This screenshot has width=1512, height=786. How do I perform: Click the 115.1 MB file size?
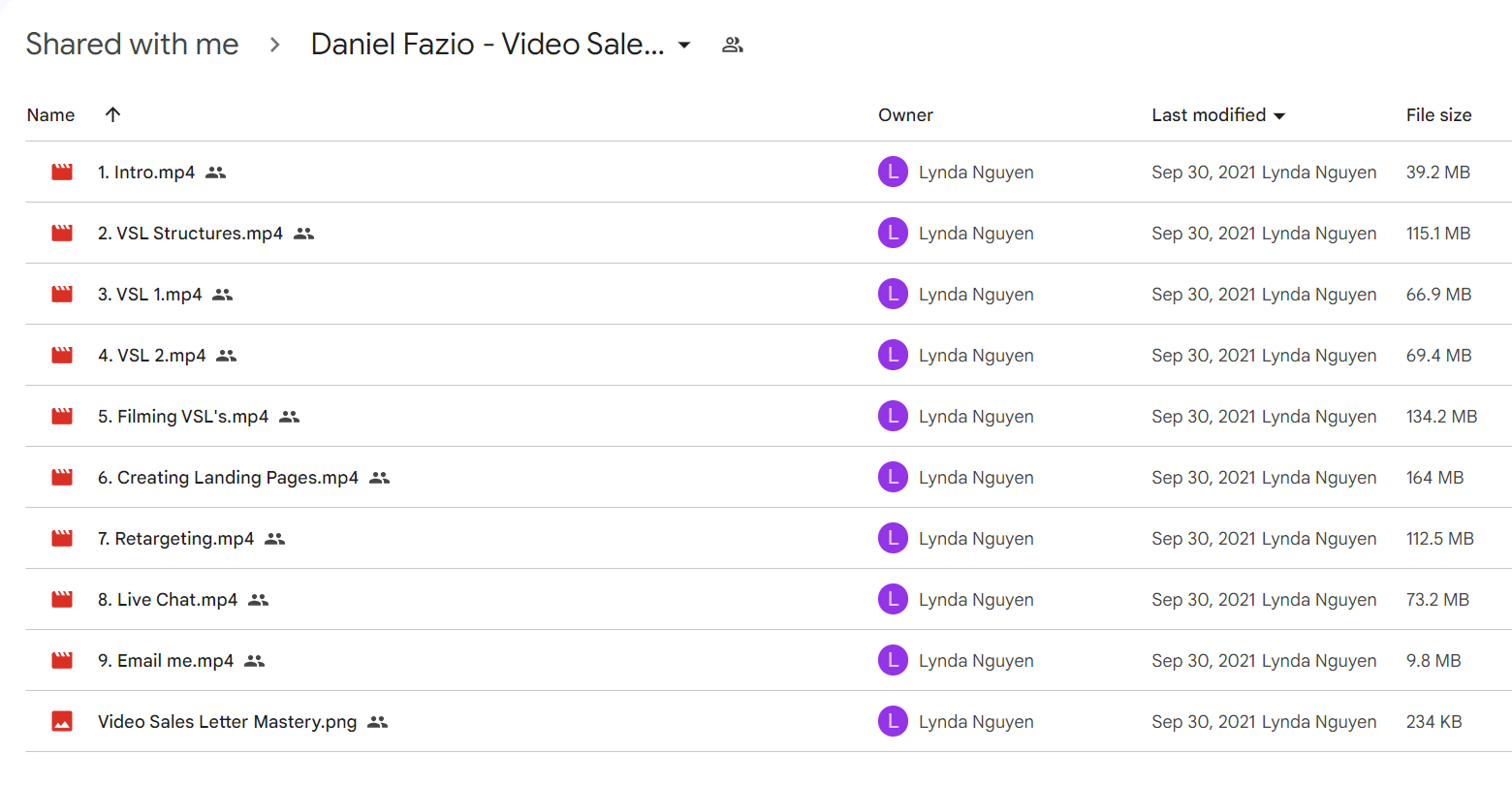pyautogui.click(x=1438, y=233)
